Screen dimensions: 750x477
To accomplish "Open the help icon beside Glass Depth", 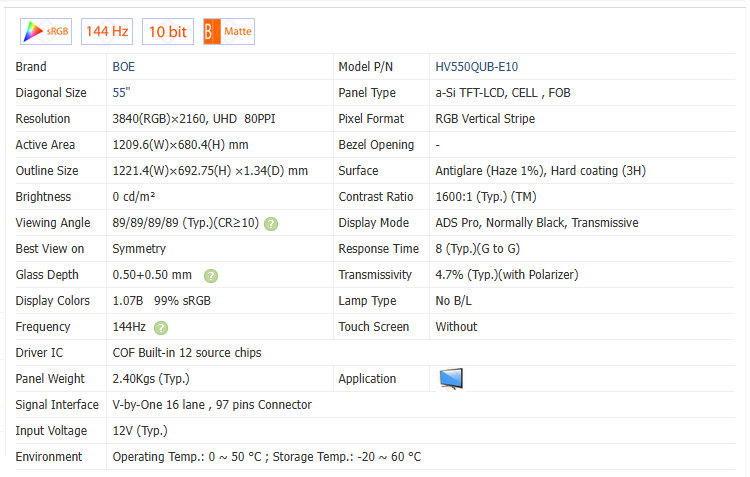I will pos(211,275).
